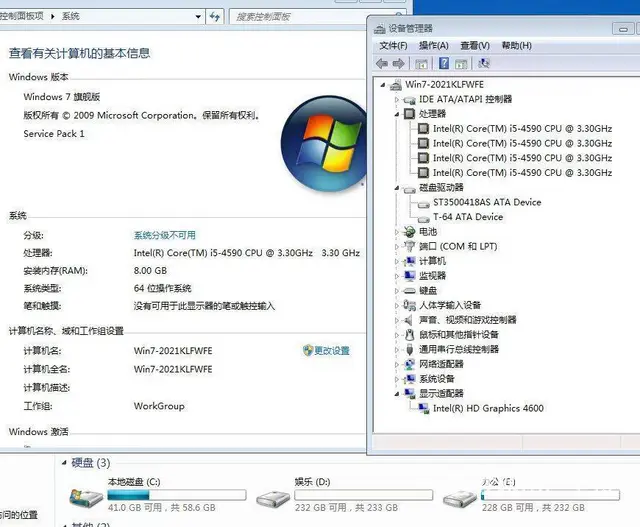This screenshot has width=640, height=527.
Task: Select the 键盘 category icon
Action: pyautogui.click(x=409, y=291)
